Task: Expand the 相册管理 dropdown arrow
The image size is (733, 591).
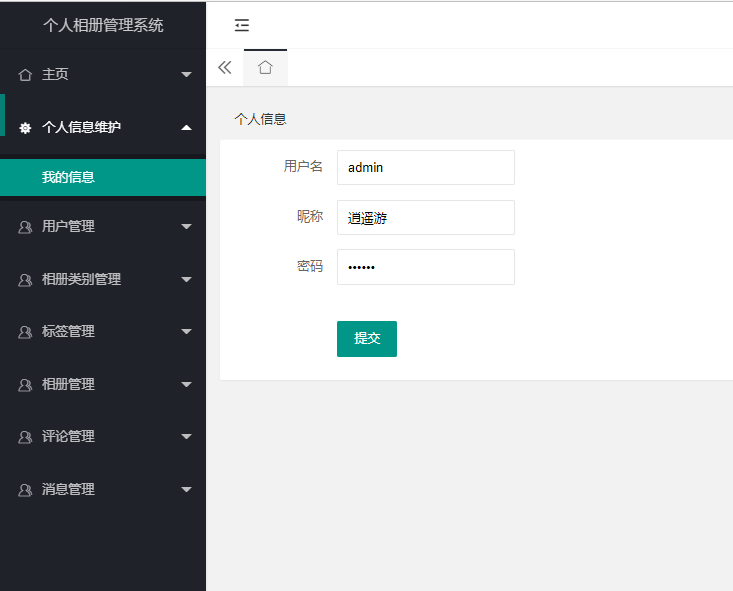Action: (x=187, y=384)
